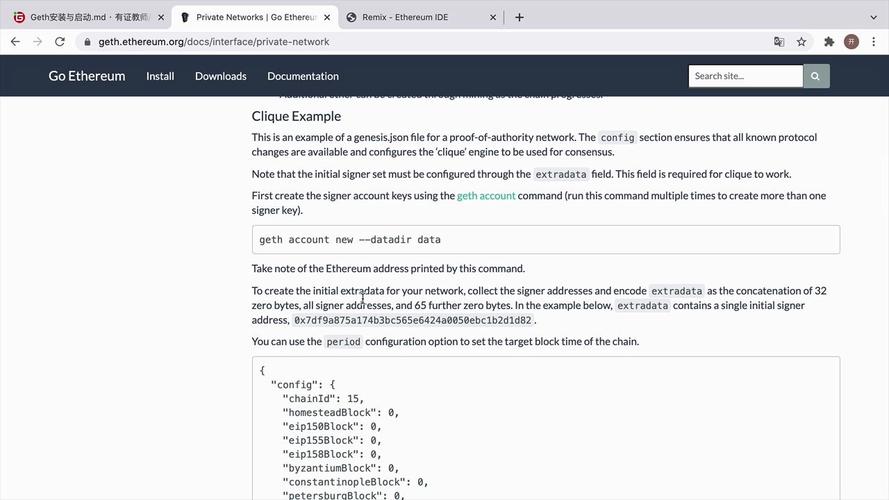The image size is (889, 500).
Task: Go to Documentation in the navbar
Action: click(x=303, y=76)
